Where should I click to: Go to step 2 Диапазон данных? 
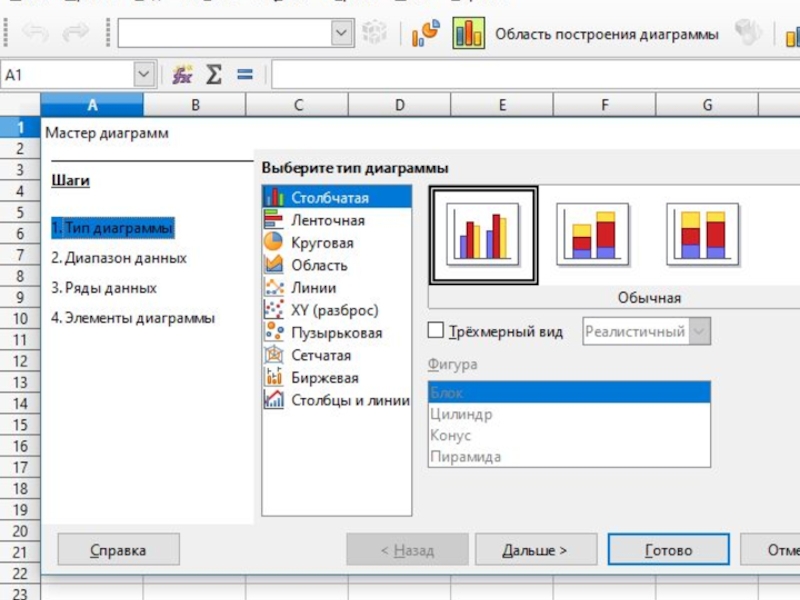click(x=119, y=258)
